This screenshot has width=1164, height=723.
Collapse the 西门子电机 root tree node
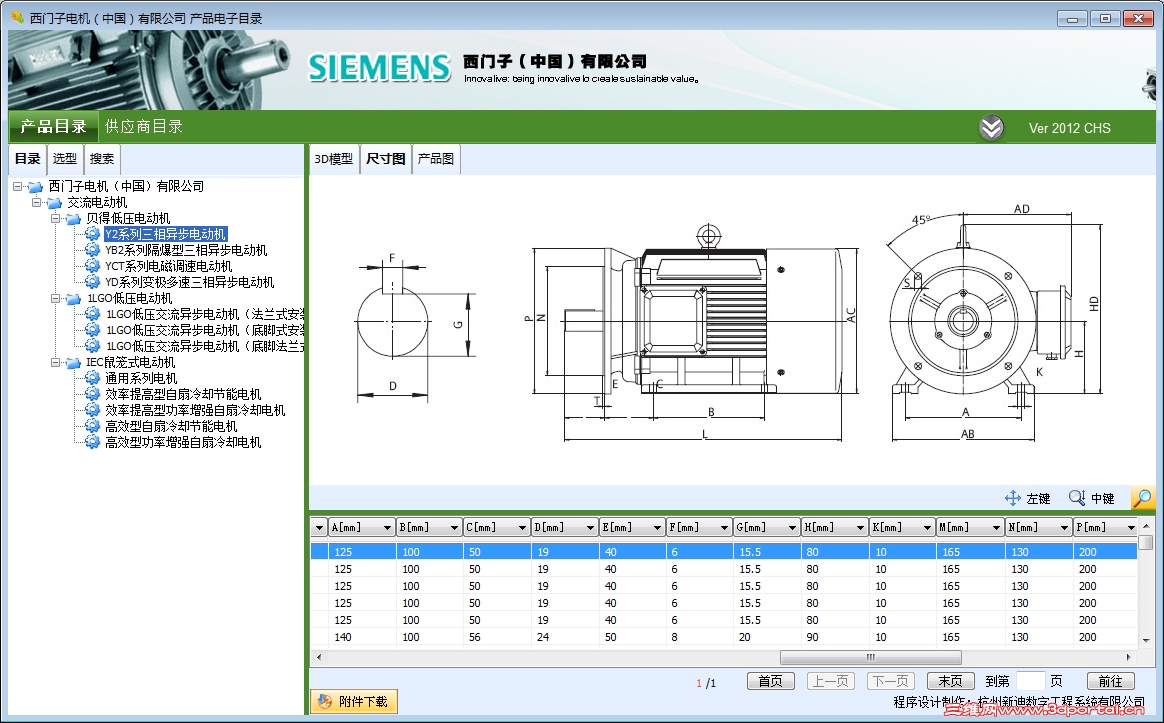click(x=17, y=186)
